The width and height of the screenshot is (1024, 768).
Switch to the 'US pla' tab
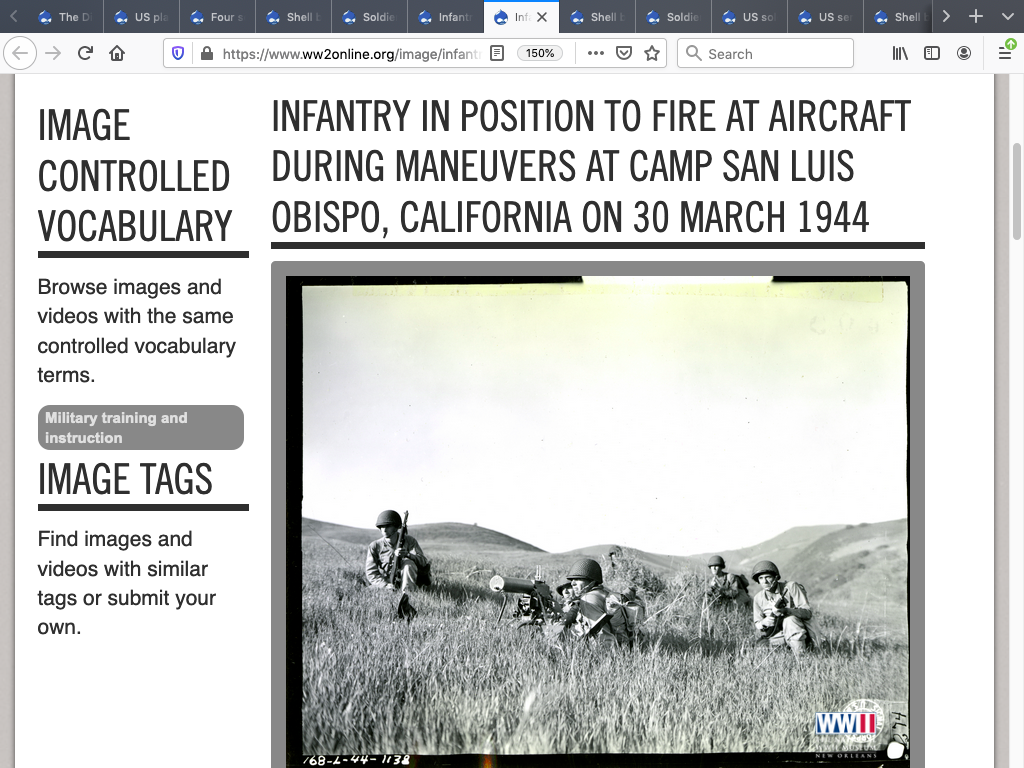(142, 17)
